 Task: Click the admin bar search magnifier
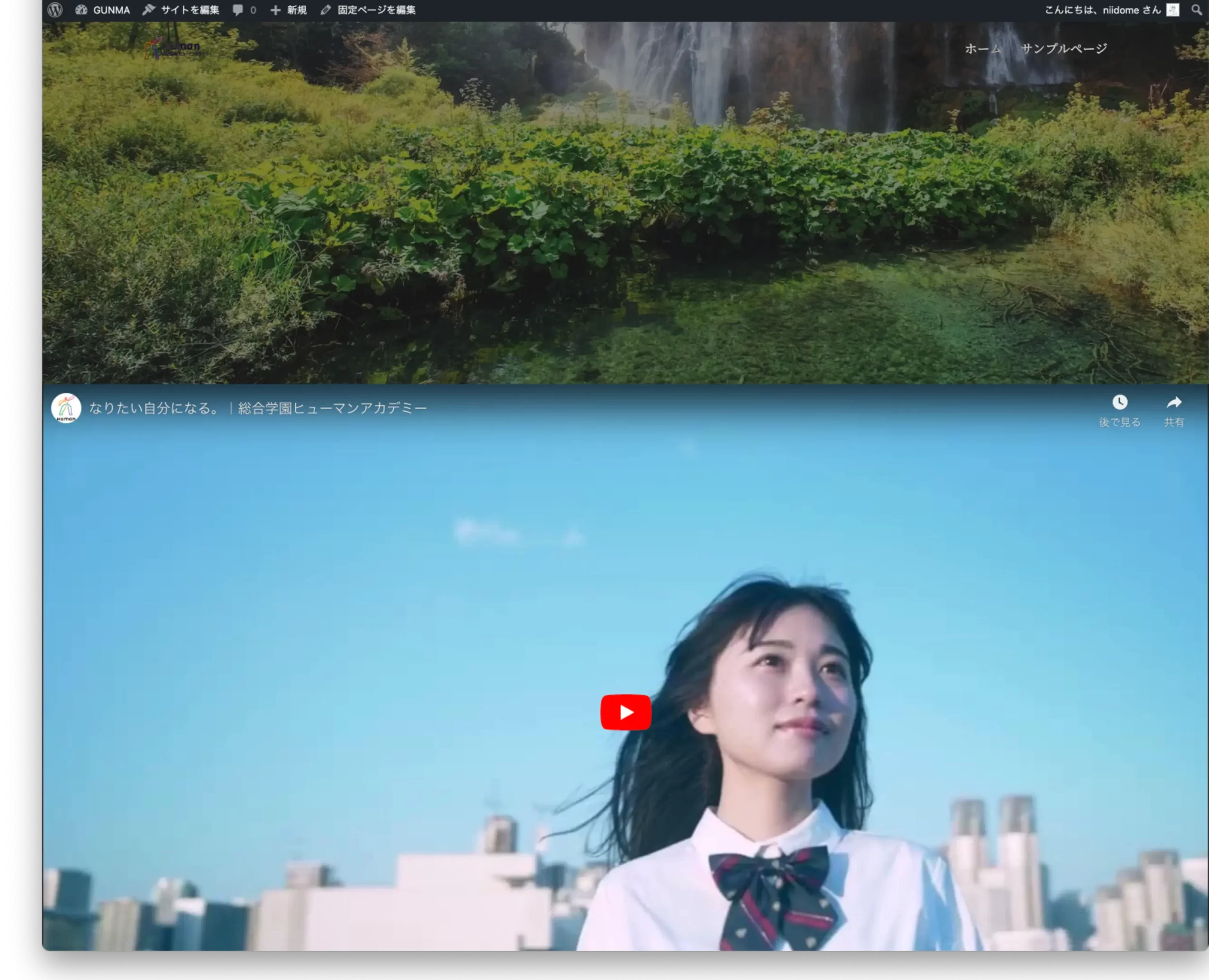(1196, 9)
